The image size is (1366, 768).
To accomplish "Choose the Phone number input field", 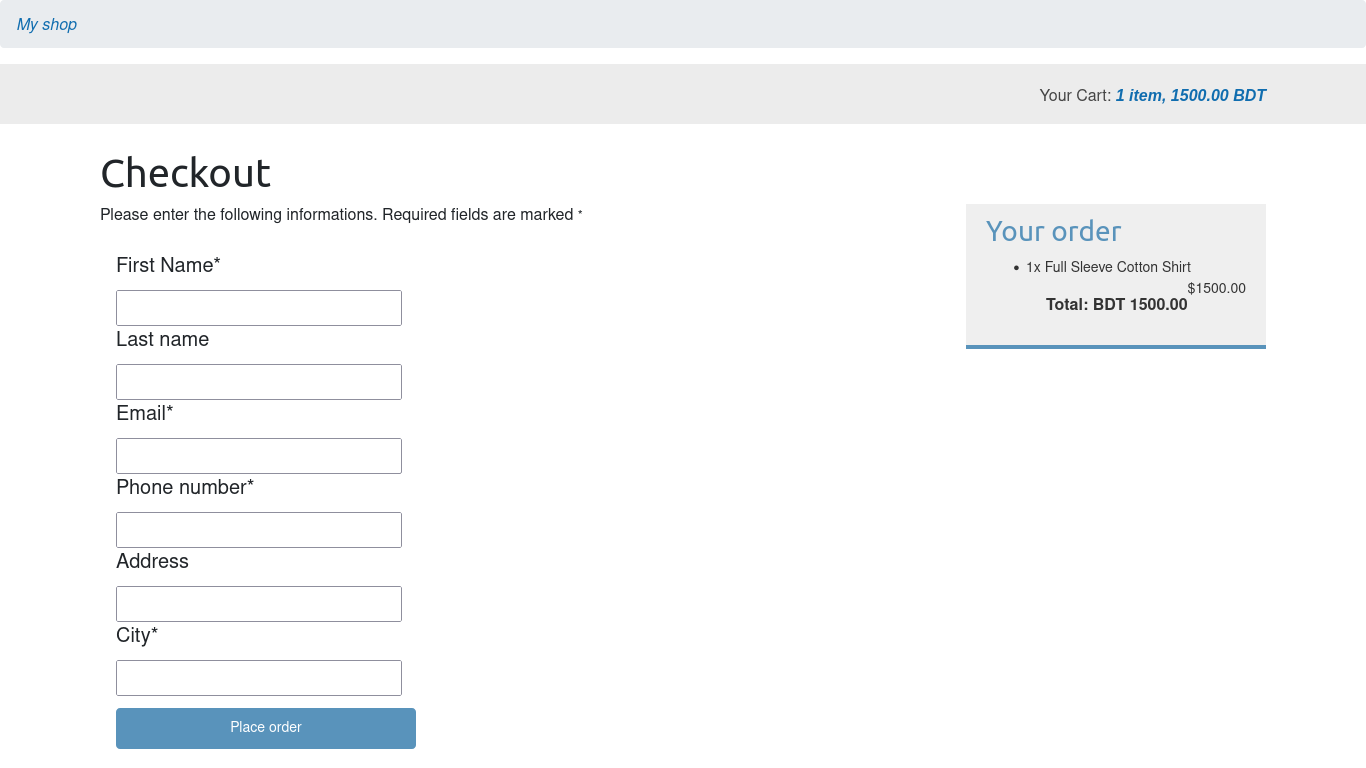I will pos(259,530).
